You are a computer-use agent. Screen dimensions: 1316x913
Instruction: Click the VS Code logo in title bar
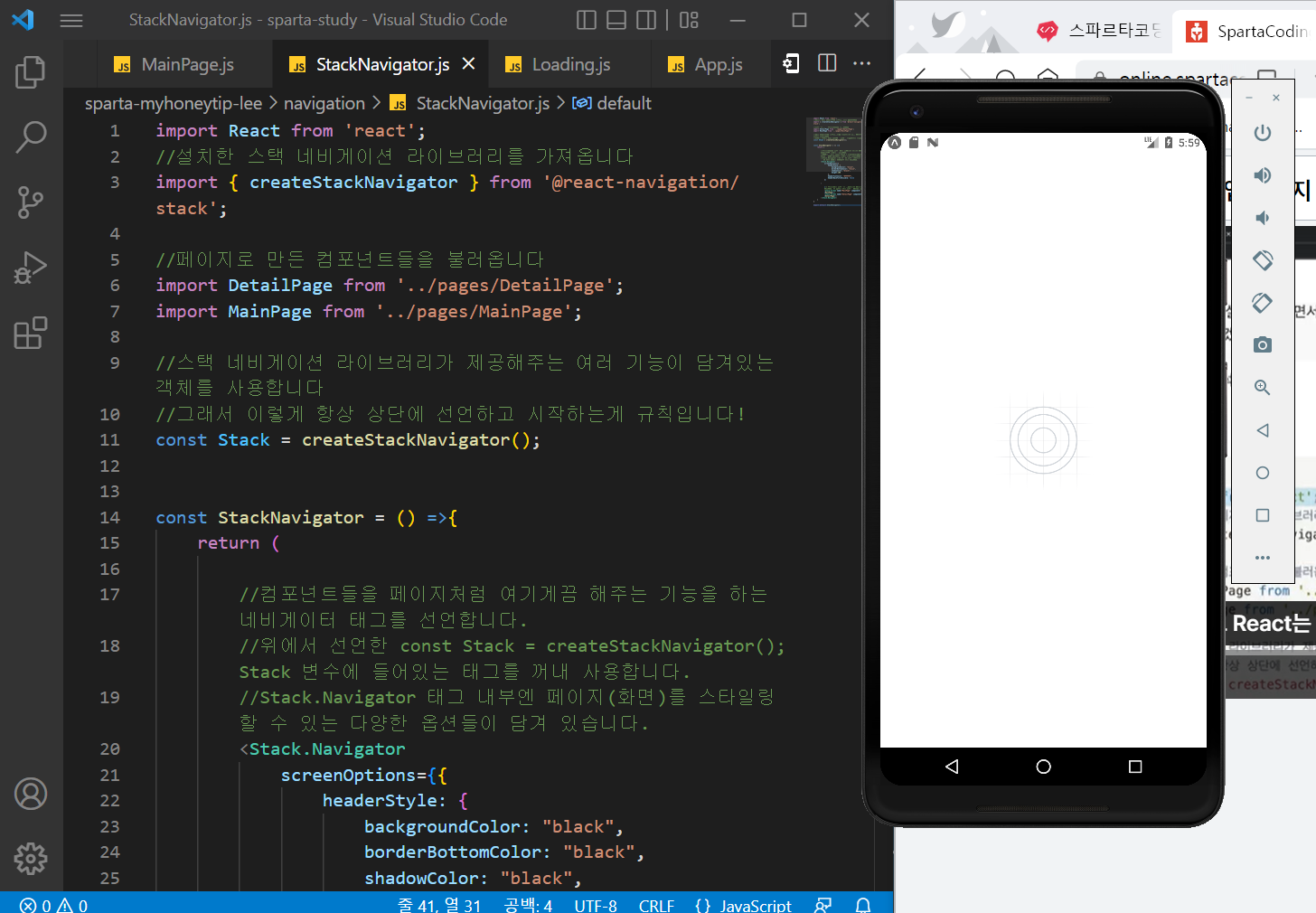23,20
